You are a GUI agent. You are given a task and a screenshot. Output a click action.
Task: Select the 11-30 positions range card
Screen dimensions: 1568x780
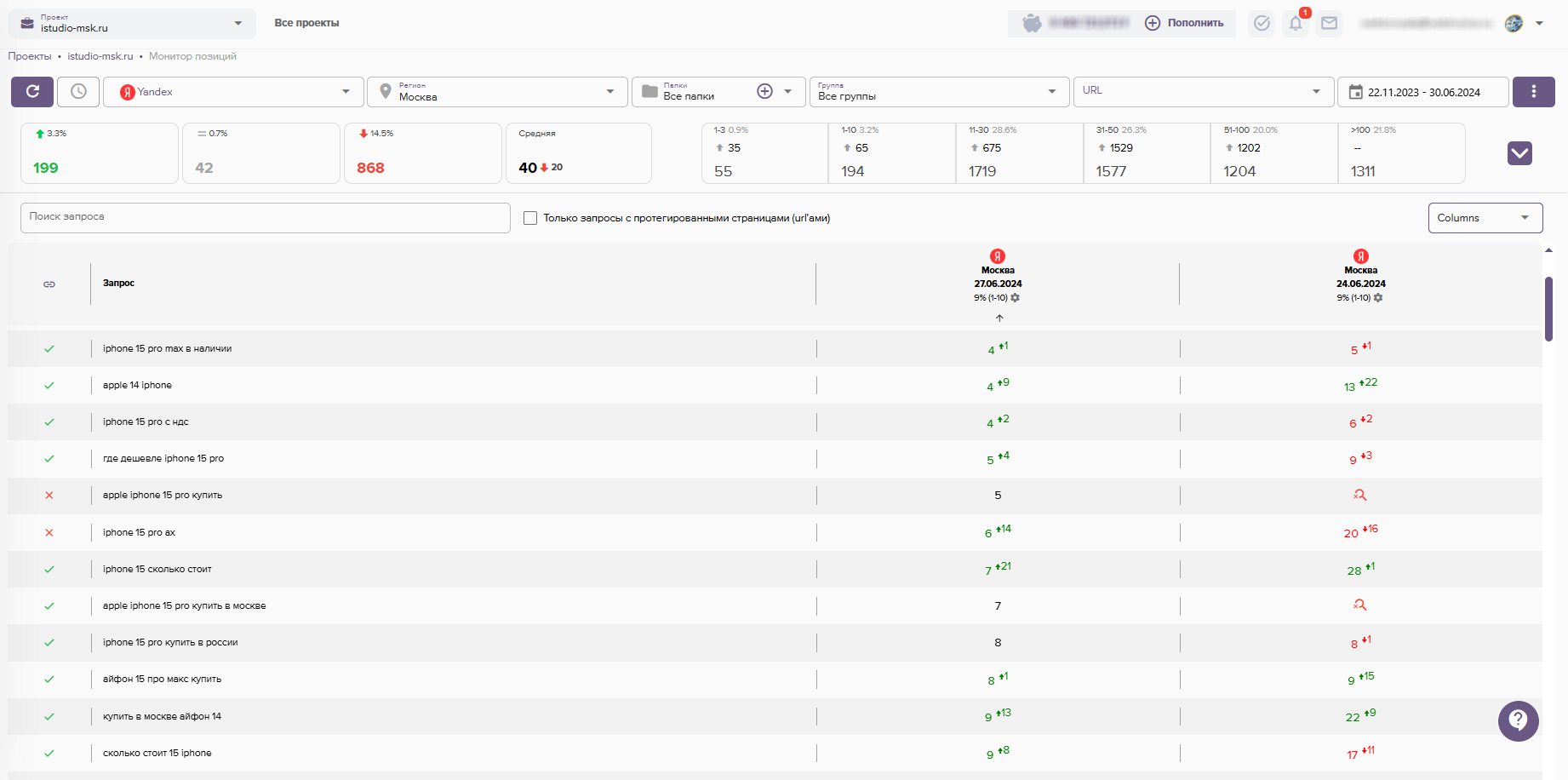tap(1020, 153)
